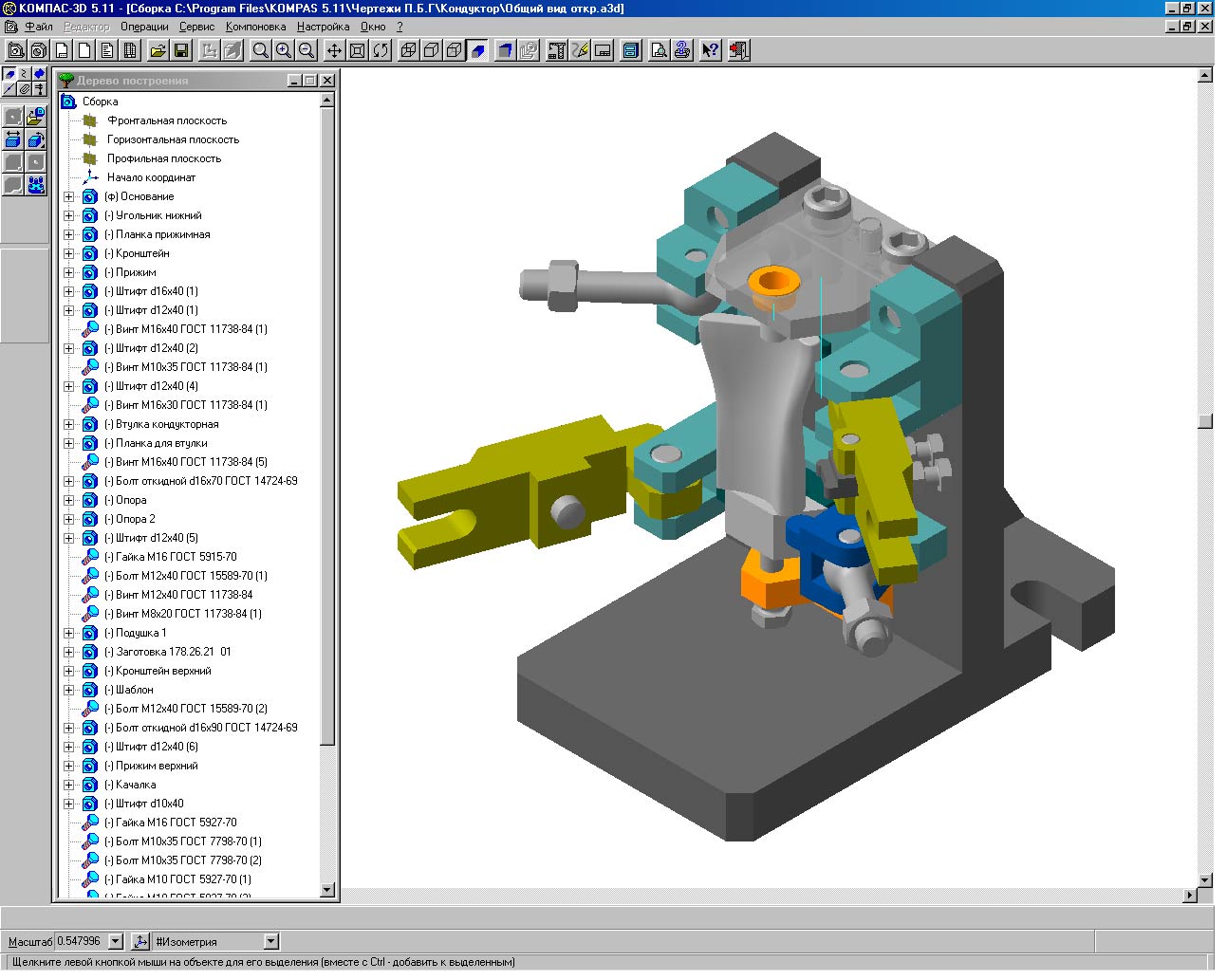Open the Масштаб scale dropdown
Screen dimensions: 1227x980
[116, 941]
